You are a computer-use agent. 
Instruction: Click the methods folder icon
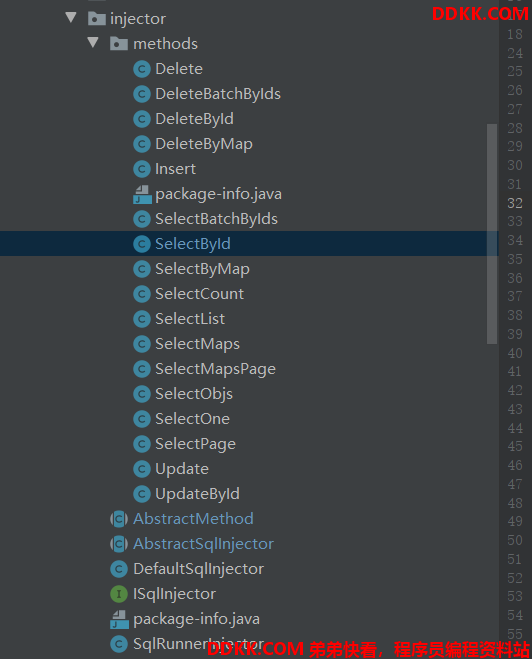[119, 44]
